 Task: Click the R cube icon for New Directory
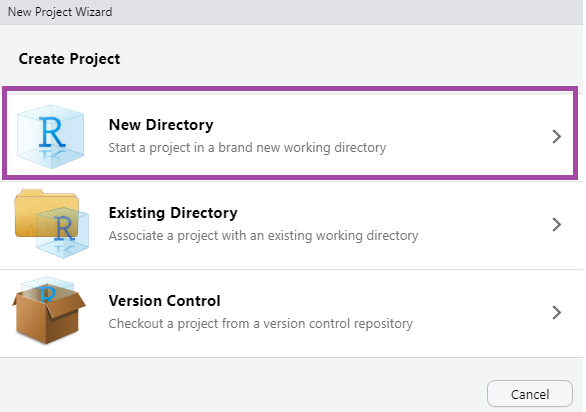51,136
